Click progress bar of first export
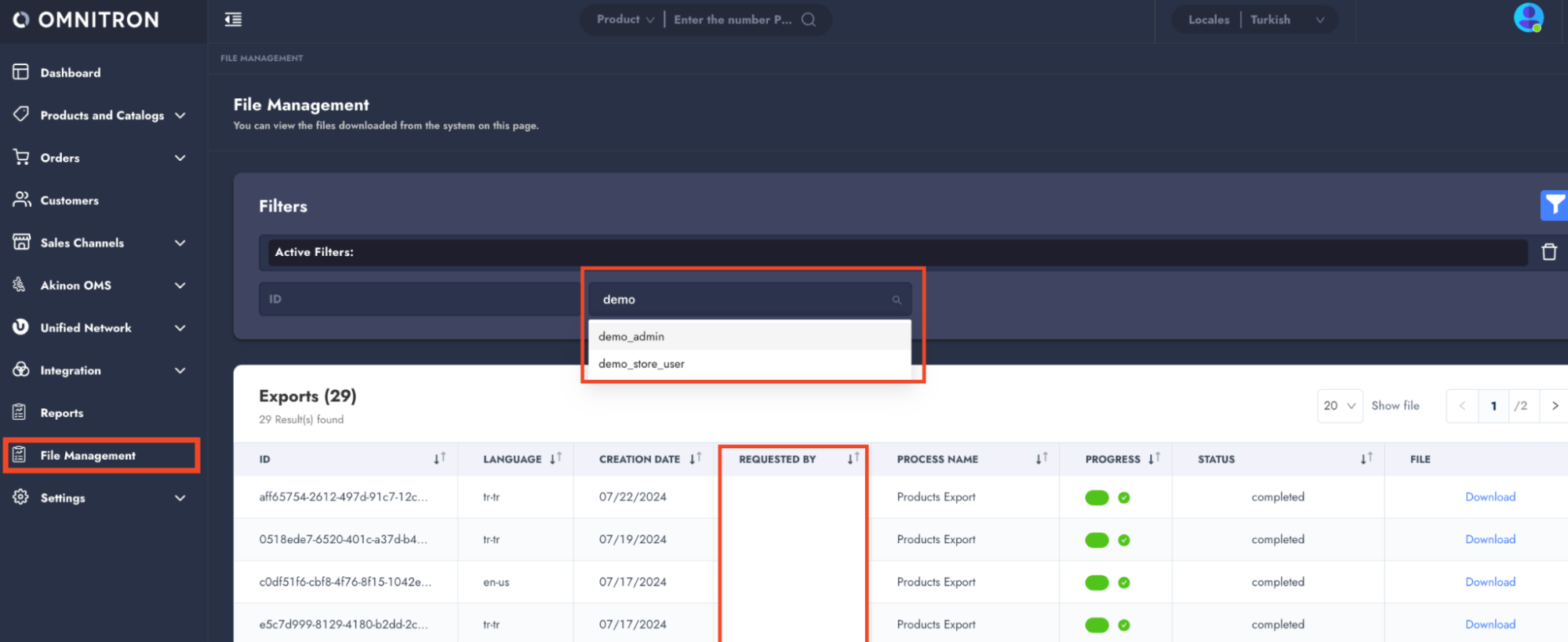The height and width of the screenshot is (642, 1568). click(1096, 498)
